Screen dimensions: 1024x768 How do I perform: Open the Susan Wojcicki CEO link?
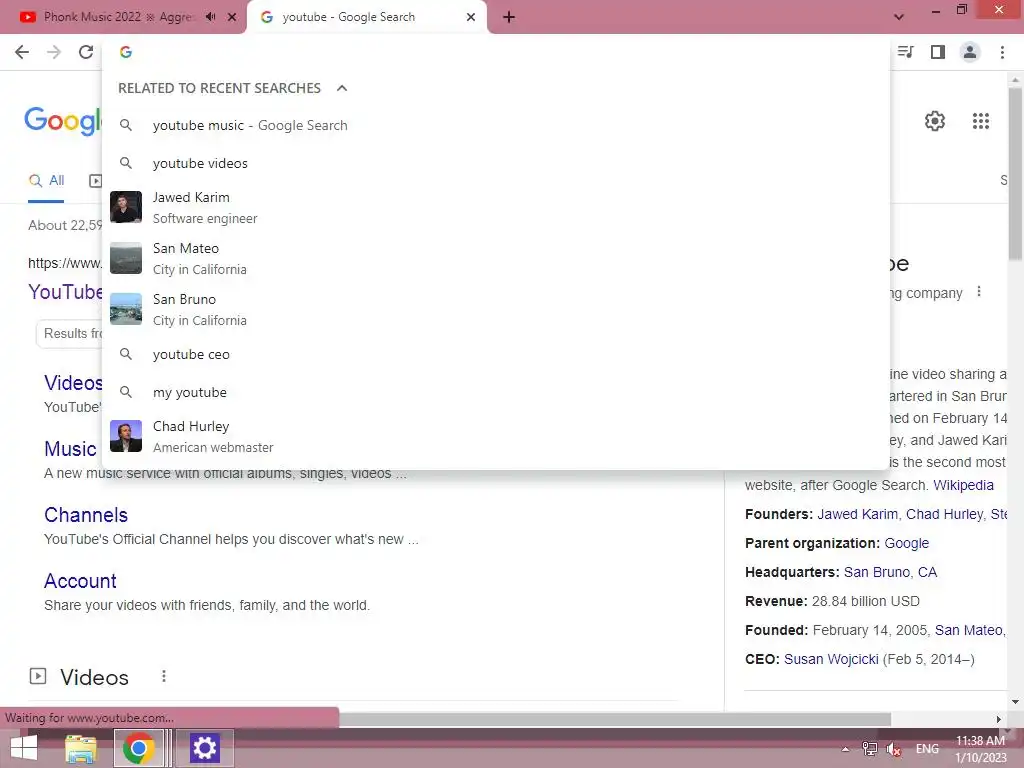(x=831, y=660)
